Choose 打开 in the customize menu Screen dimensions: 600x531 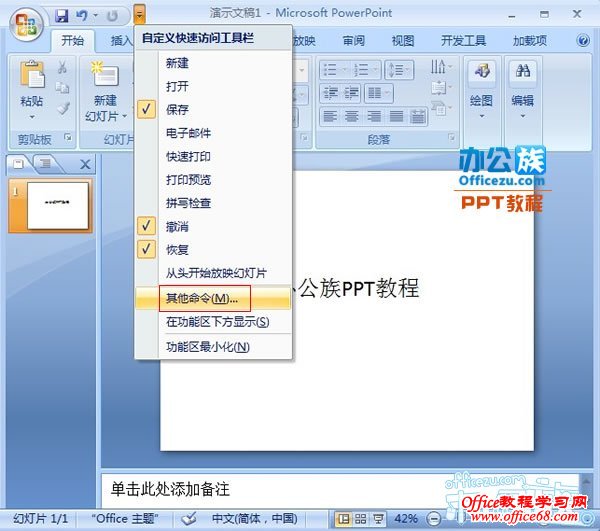point(213,86)
